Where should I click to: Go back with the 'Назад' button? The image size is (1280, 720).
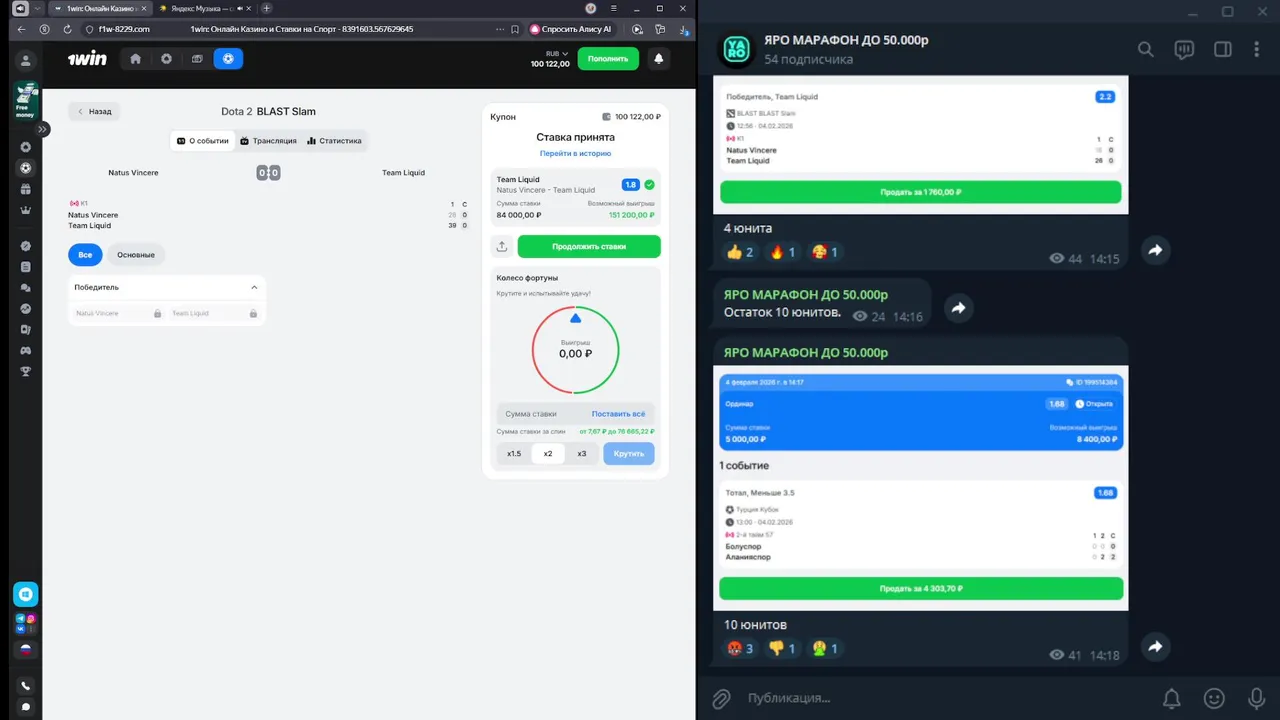click(x=94, y=111)
